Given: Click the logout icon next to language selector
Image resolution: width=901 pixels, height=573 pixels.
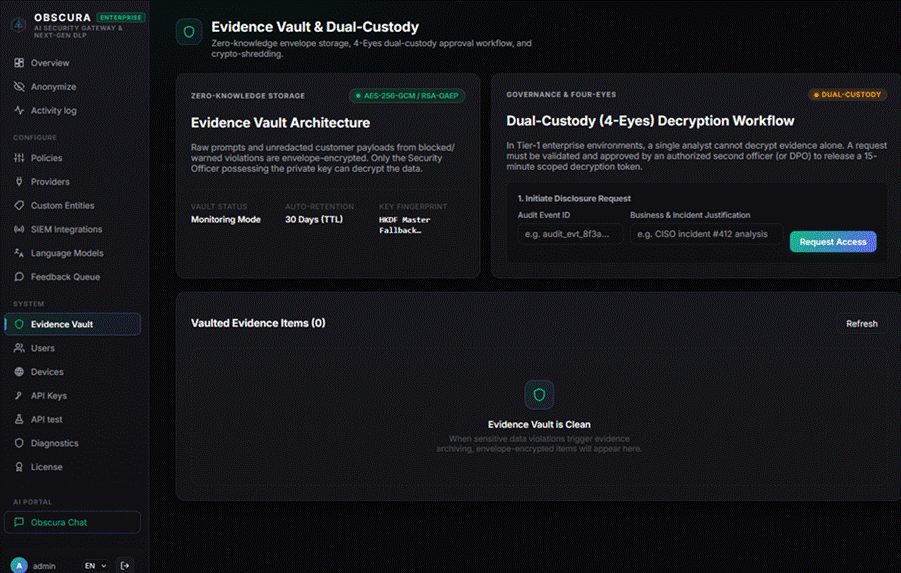Looking at the screenshot, I should point(125,566).
